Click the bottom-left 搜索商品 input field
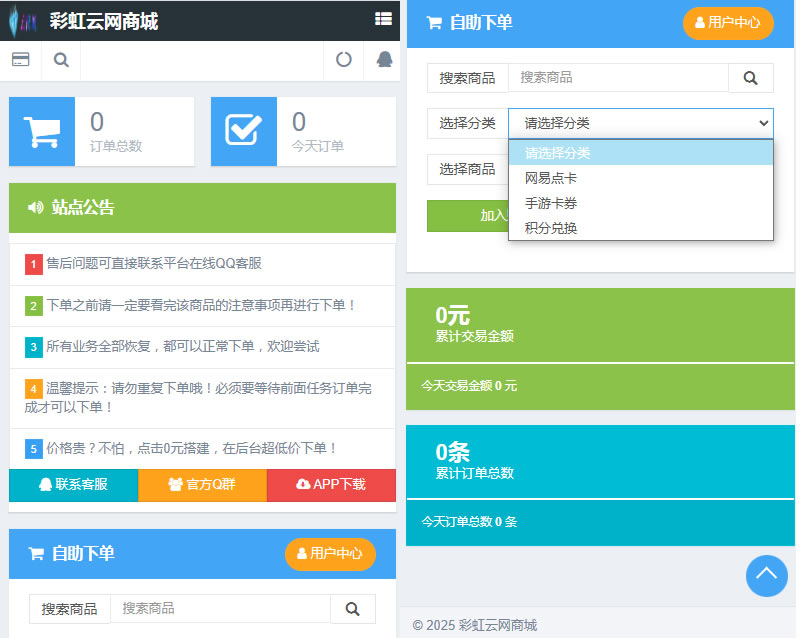Image resolution: width=800 pixels, height=638 pixels. 219,608
